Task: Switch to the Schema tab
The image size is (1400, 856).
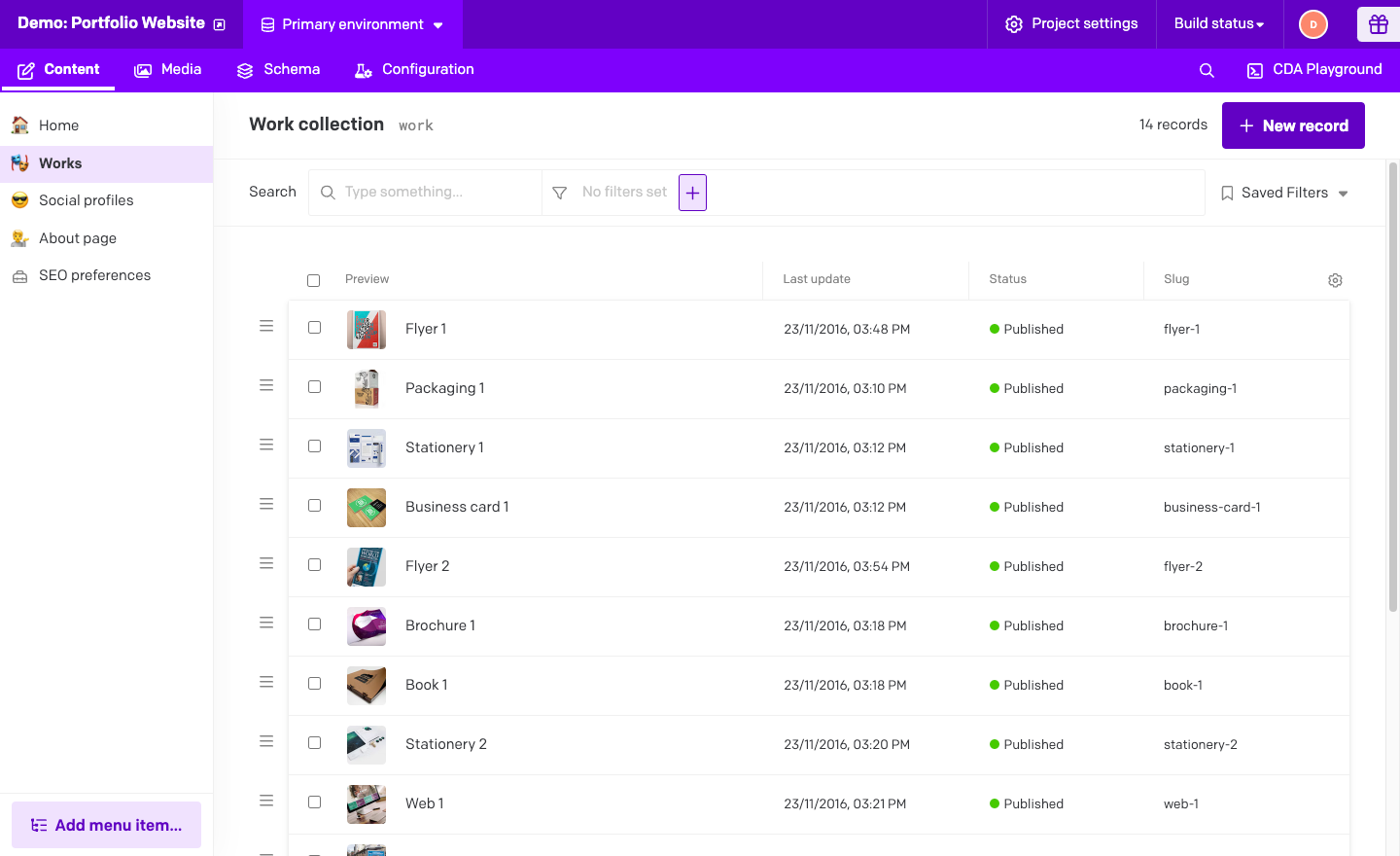Action: click(278, 70)
